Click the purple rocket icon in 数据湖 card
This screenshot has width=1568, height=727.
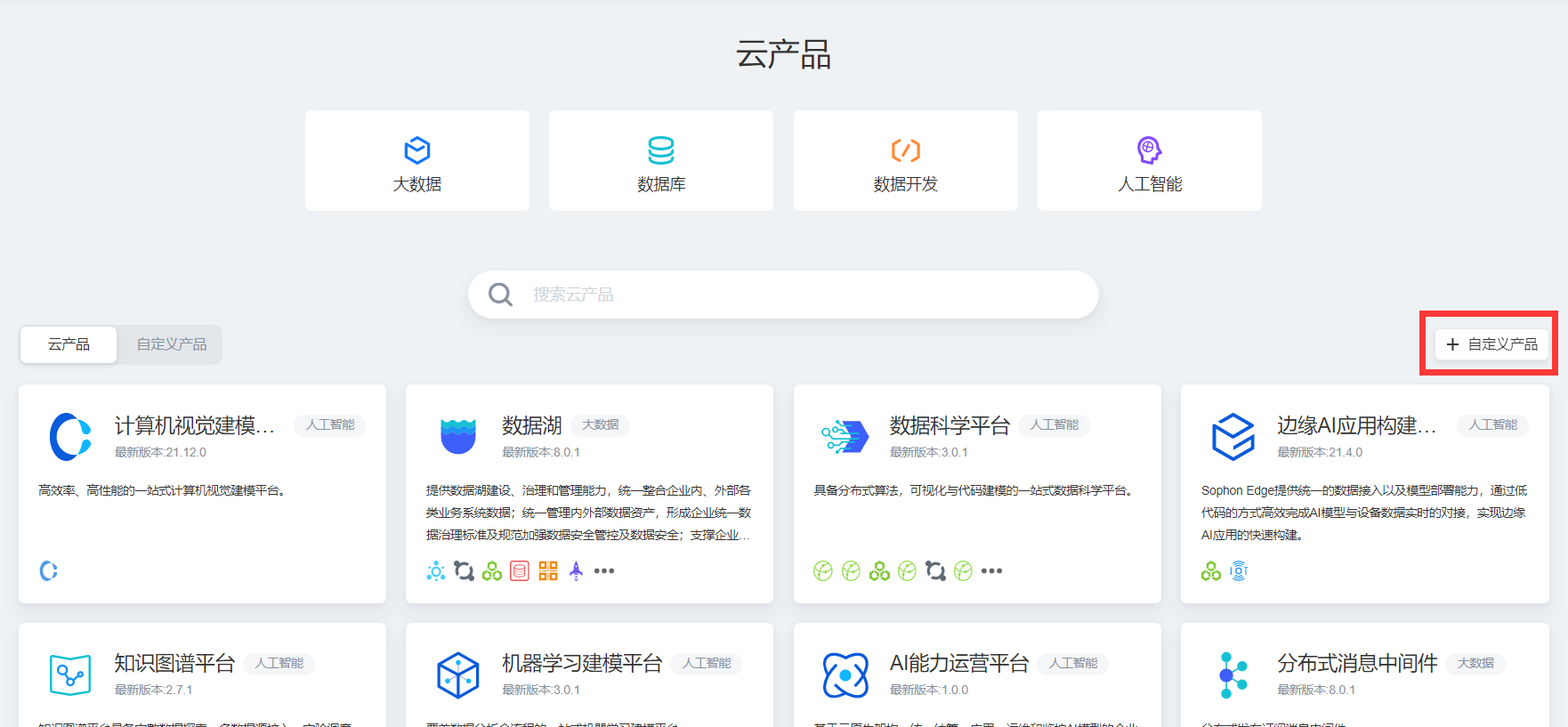pyautogui.click(x=576, y=571)
